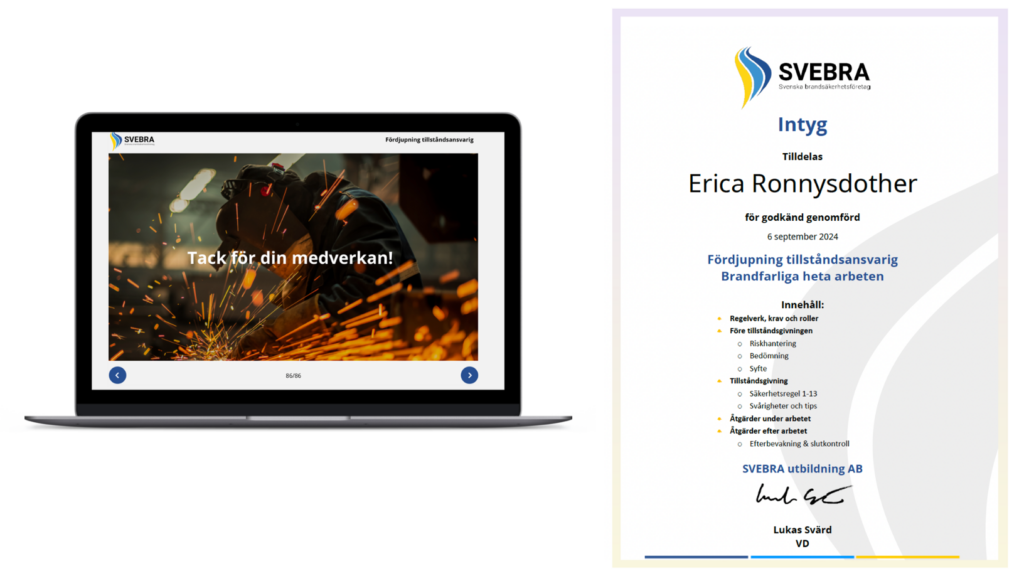Click the Intyg heading on the certificate
The height and width of the screenshot is (576, 1024).
click(x=802, y=125)
